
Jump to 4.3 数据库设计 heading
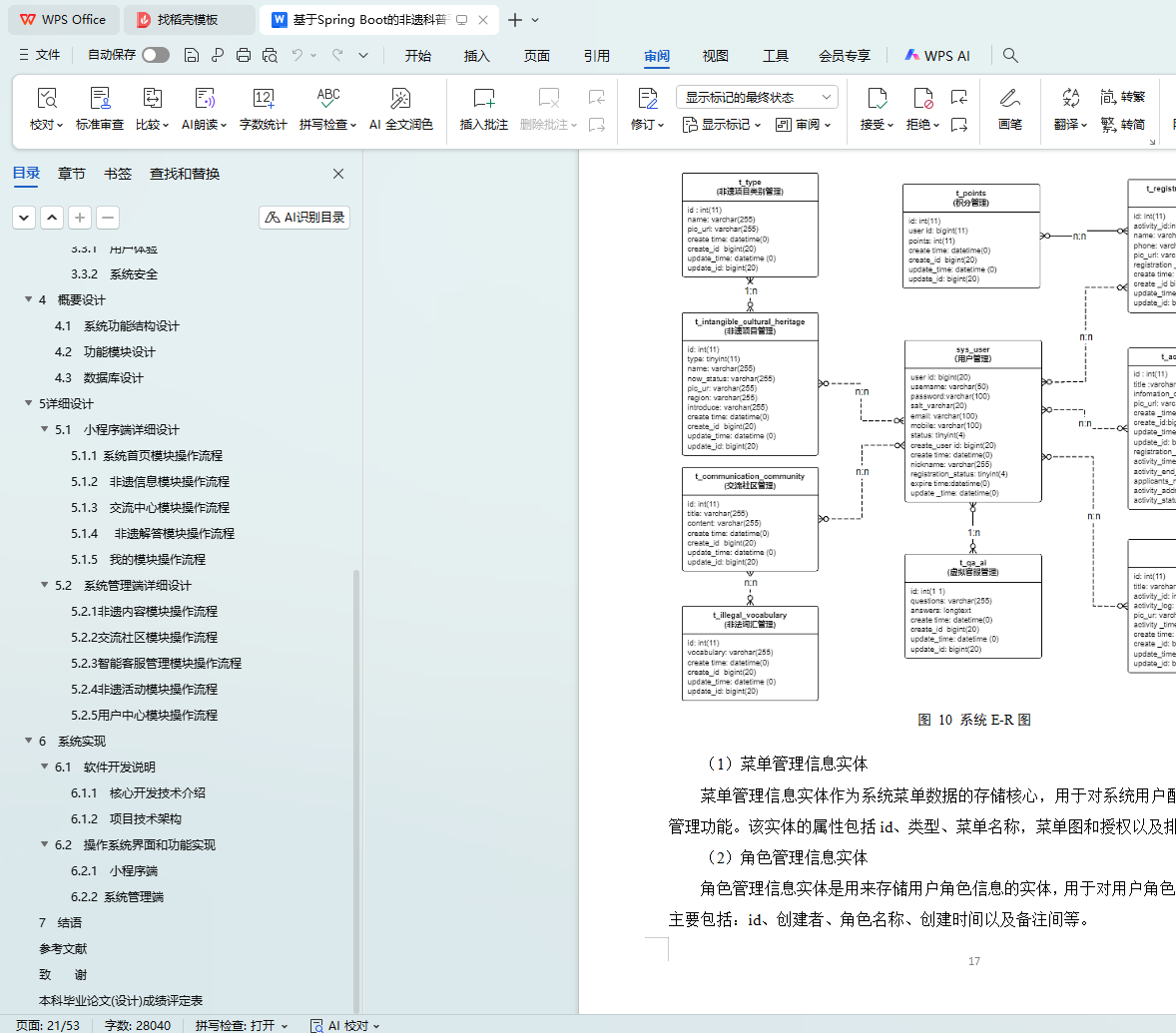click(113, 378)
